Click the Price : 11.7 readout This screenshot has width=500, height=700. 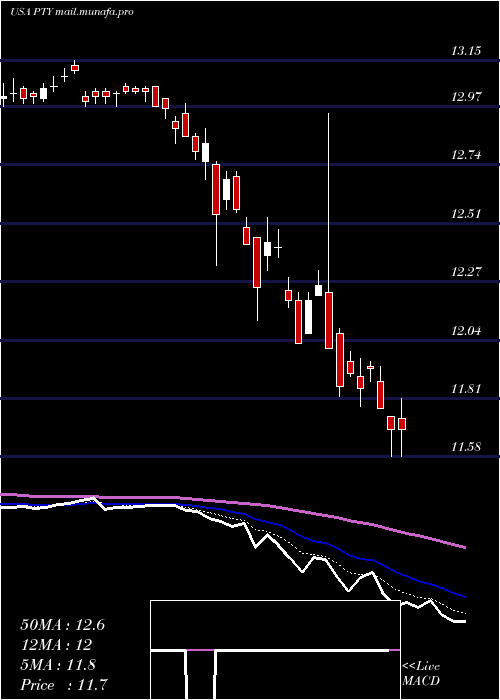(63, 684)
